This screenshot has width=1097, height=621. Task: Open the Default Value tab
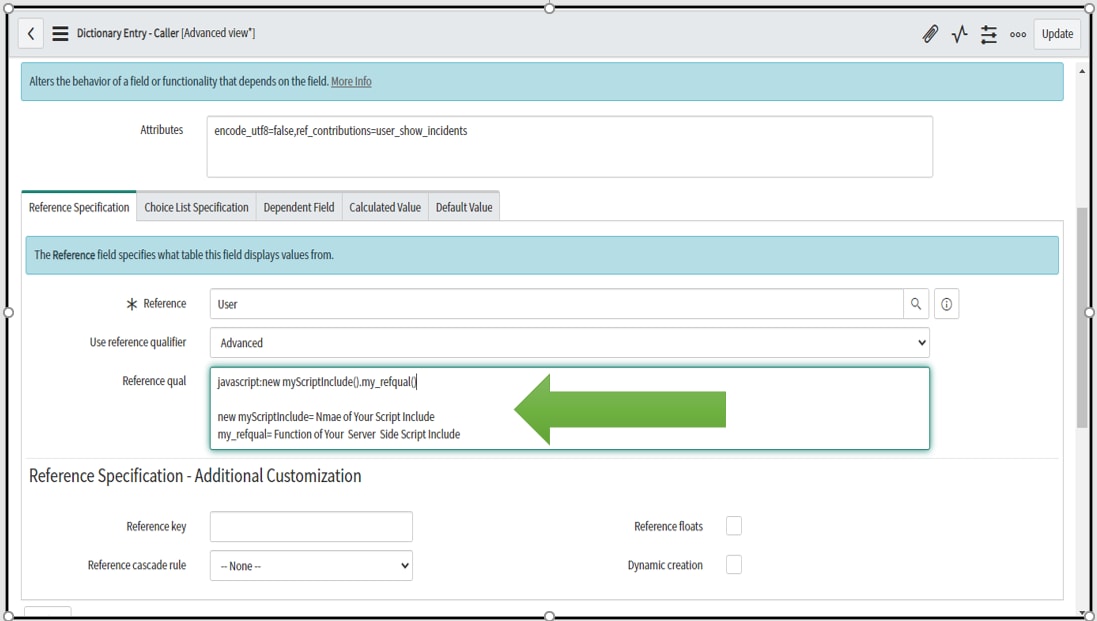(x=464, y=207)
